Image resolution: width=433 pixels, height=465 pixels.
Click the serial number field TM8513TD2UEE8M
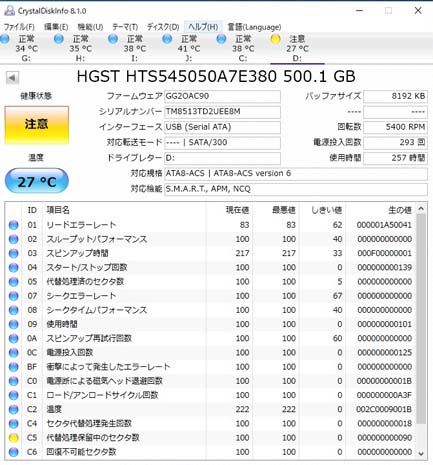[222, 112]
